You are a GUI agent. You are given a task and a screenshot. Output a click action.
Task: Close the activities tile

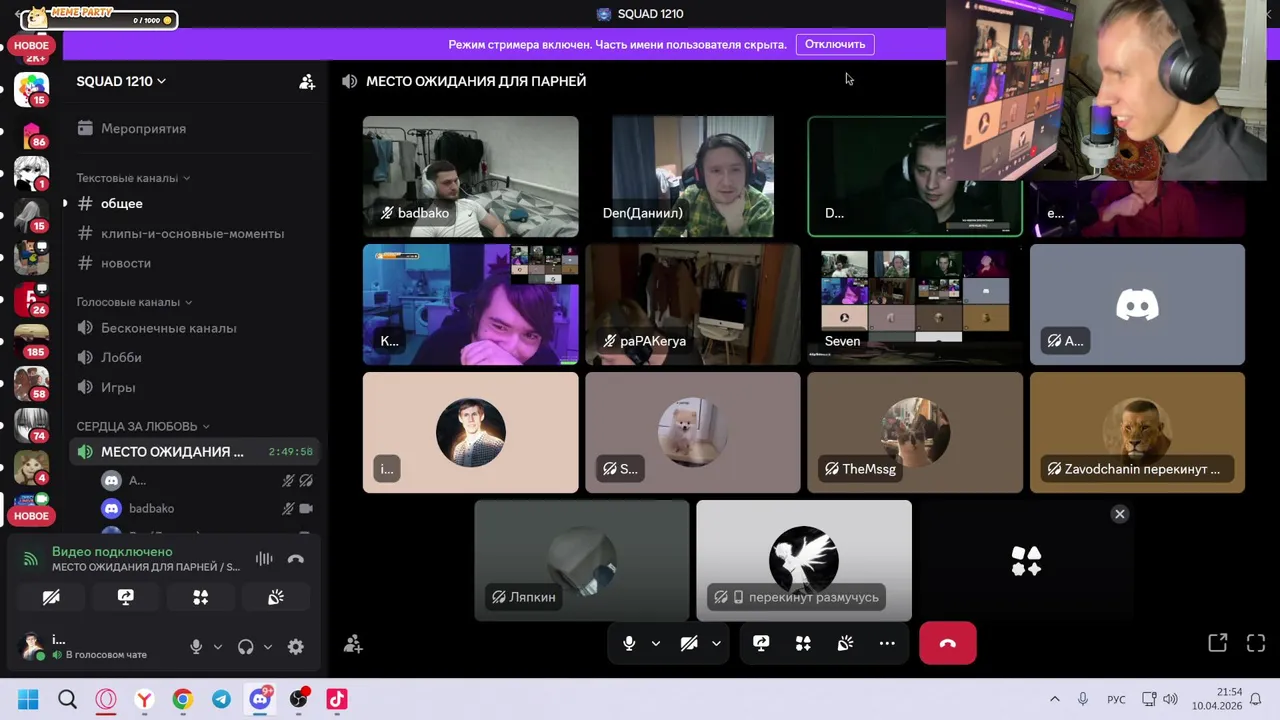(x=1120, y=514)
